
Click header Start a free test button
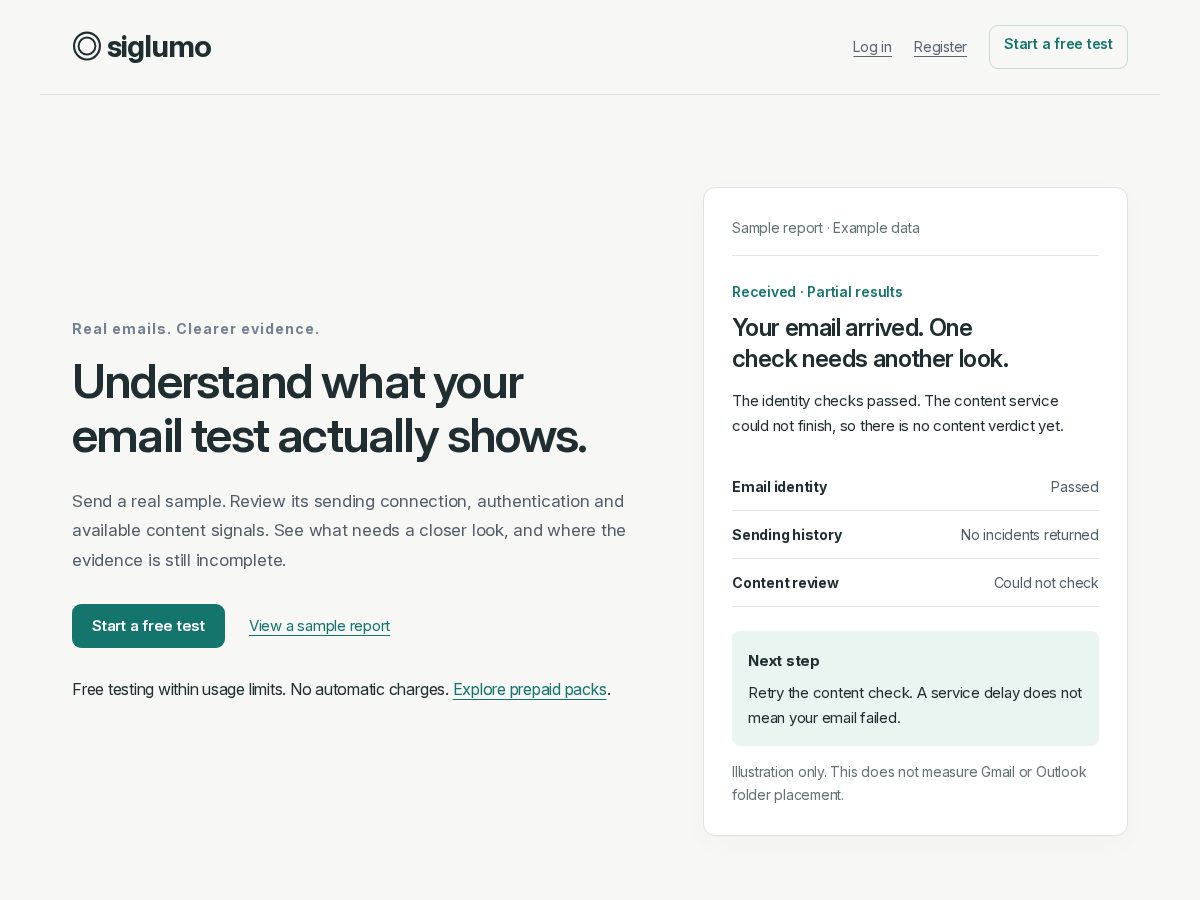point(1058,46)
